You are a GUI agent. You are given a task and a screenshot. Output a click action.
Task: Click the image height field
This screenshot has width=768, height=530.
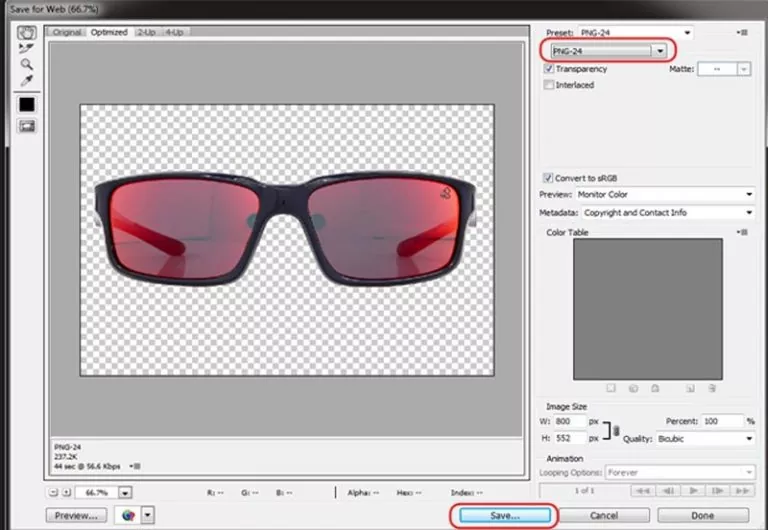point(569,438)
